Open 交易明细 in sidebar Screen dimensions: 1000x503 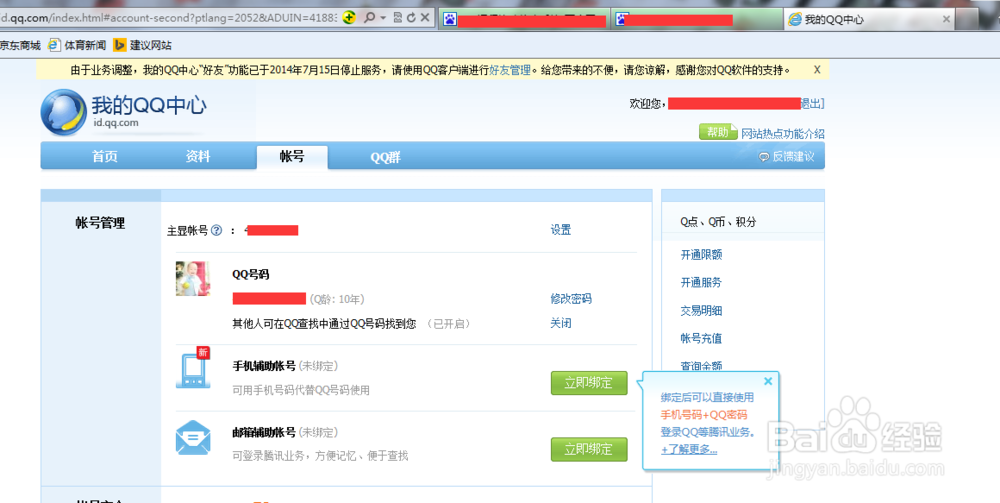pos(701,311)
